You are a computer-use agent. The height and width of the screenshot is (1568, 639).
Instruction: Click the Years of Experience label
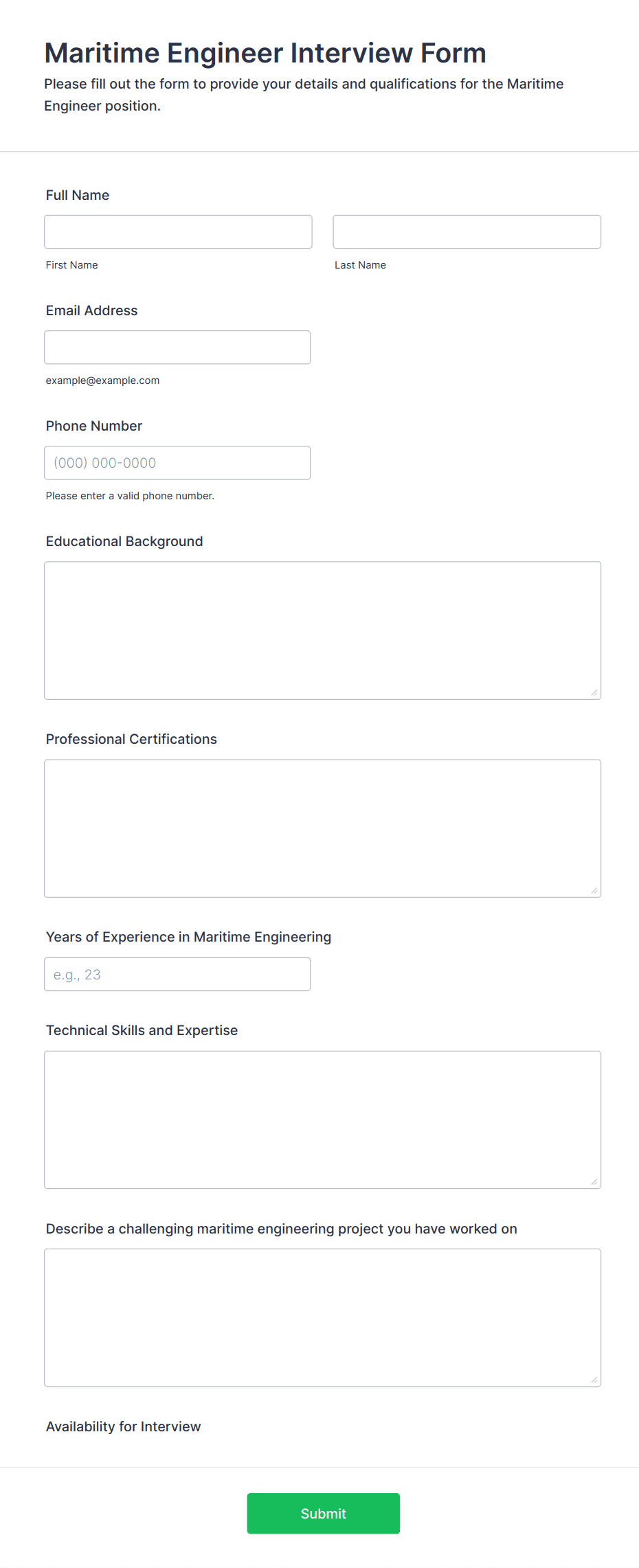click(x=188, y=937)
